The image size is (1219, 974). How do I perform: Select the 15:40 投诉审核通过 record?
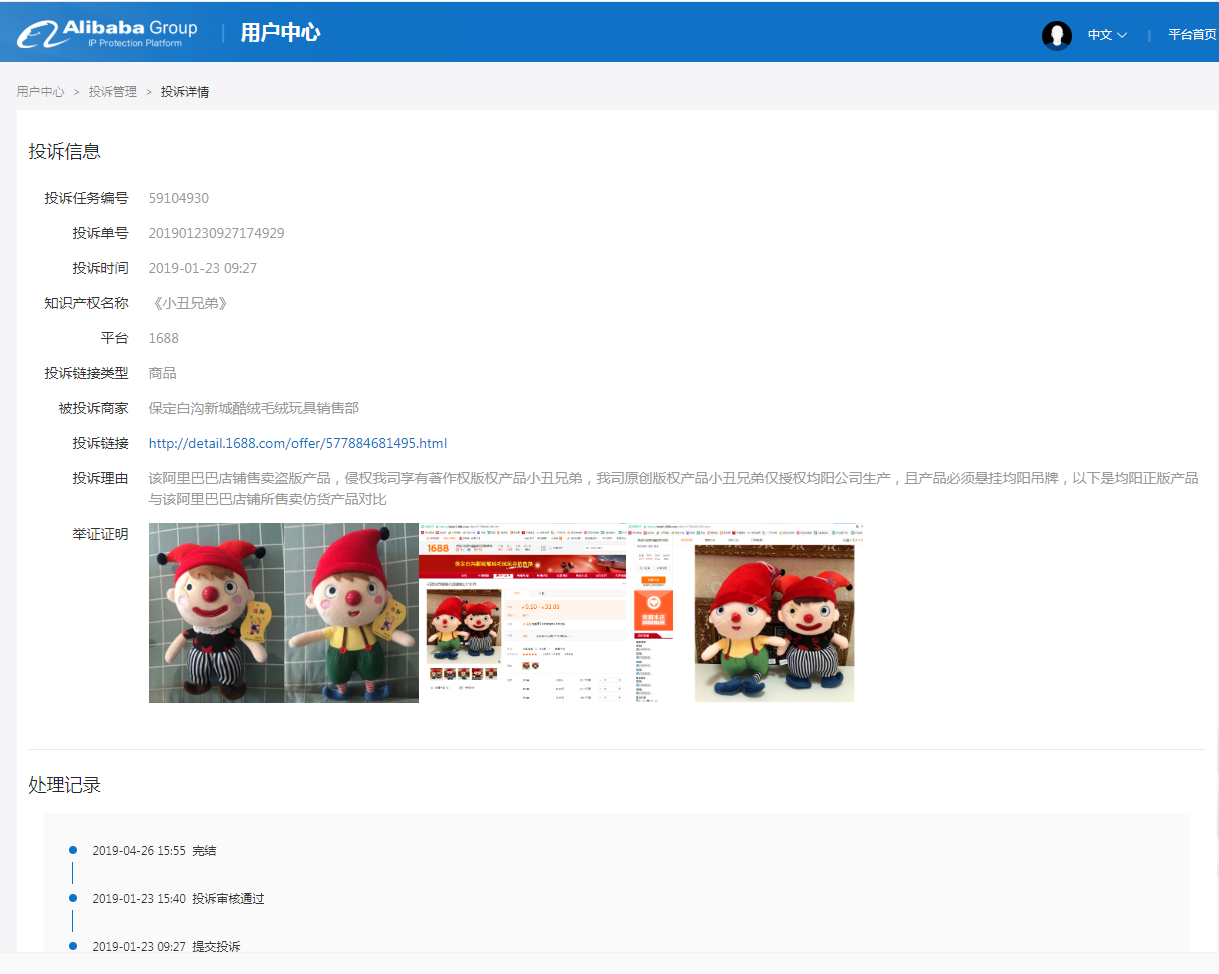coord(178,899)
